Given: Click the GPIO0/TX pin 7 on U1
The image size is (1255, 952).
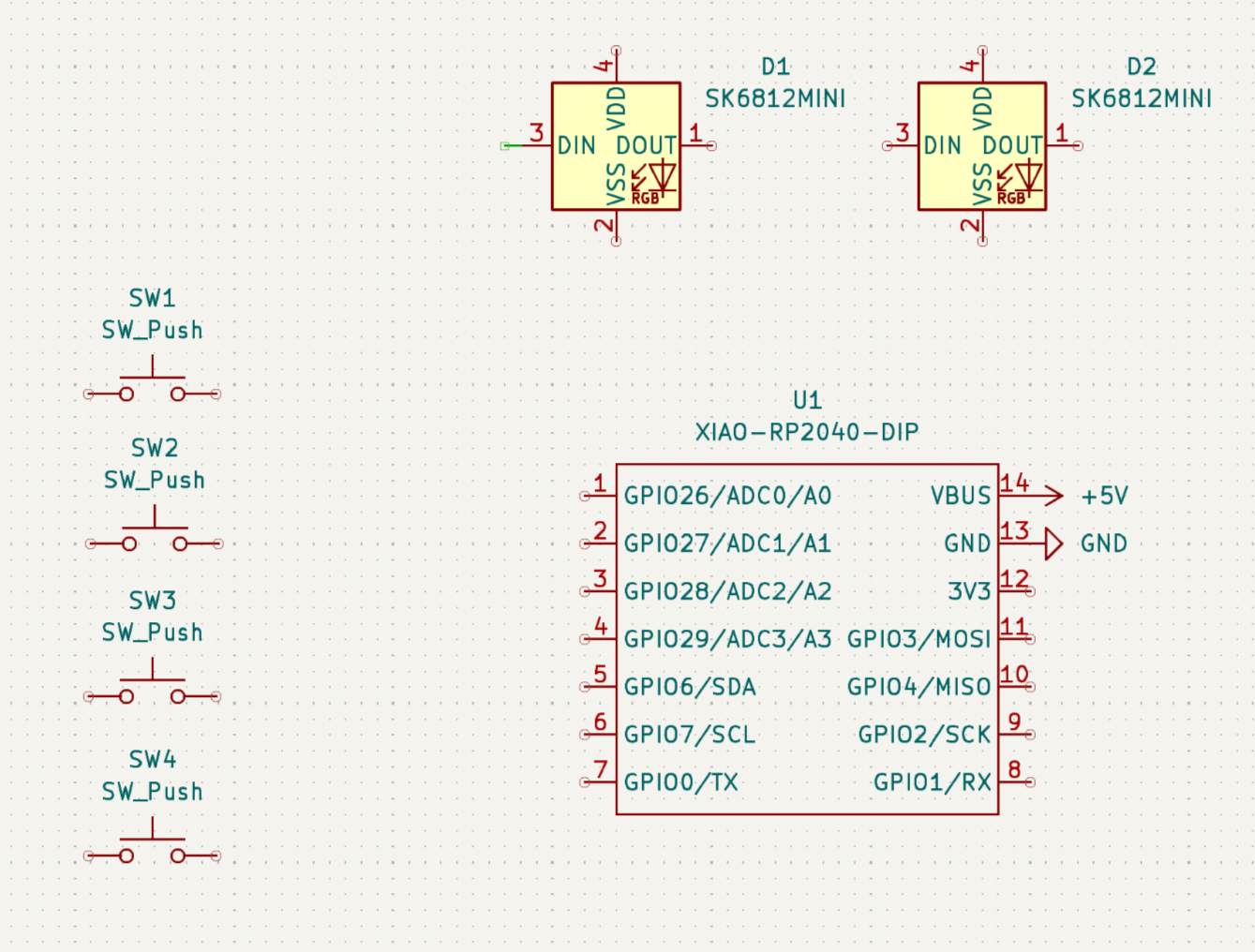Looking at the screenshot, I should tap(586, 782).
